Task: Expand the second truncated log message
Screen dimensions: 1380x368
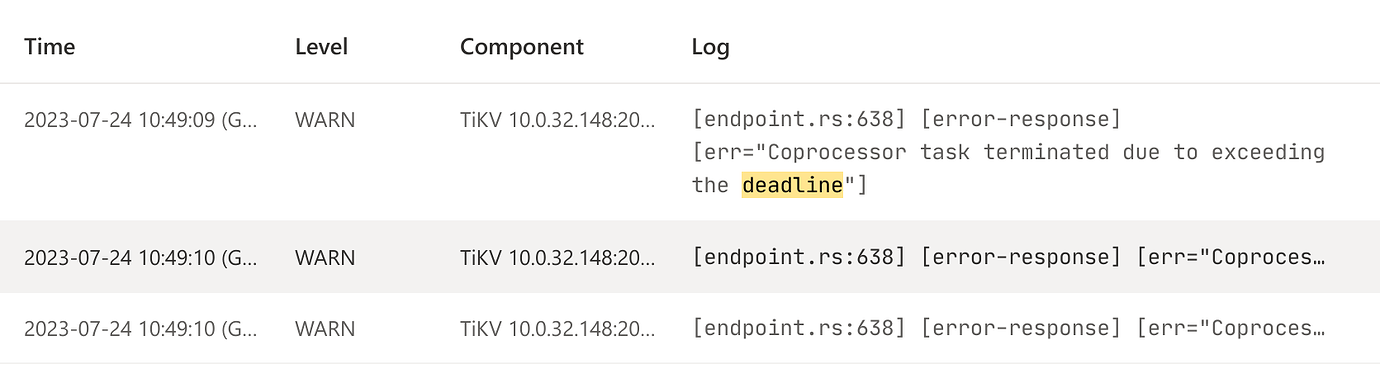Action: point(1009,257)
